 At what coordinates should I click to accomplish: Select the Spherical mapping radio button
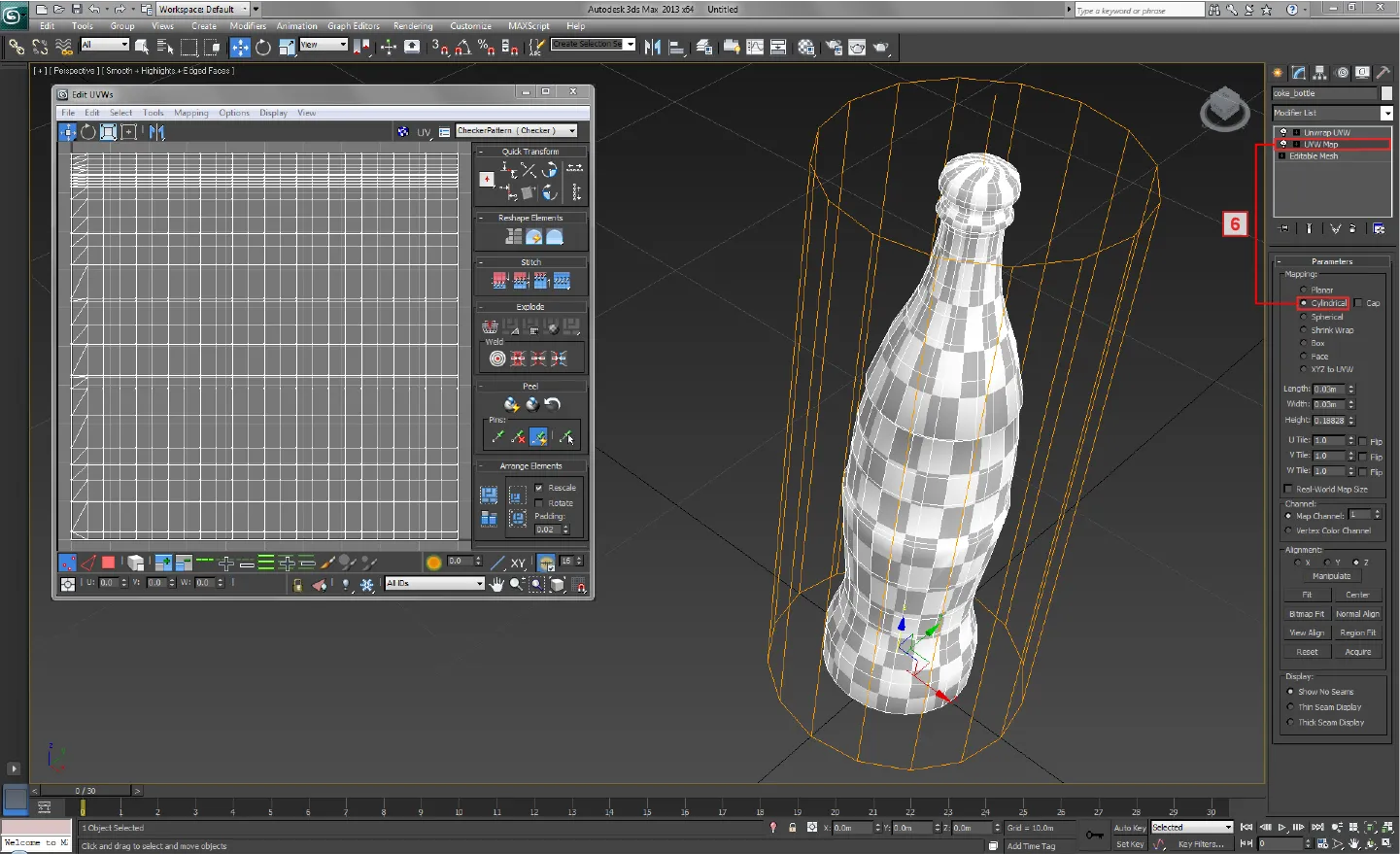[1304, 317]
